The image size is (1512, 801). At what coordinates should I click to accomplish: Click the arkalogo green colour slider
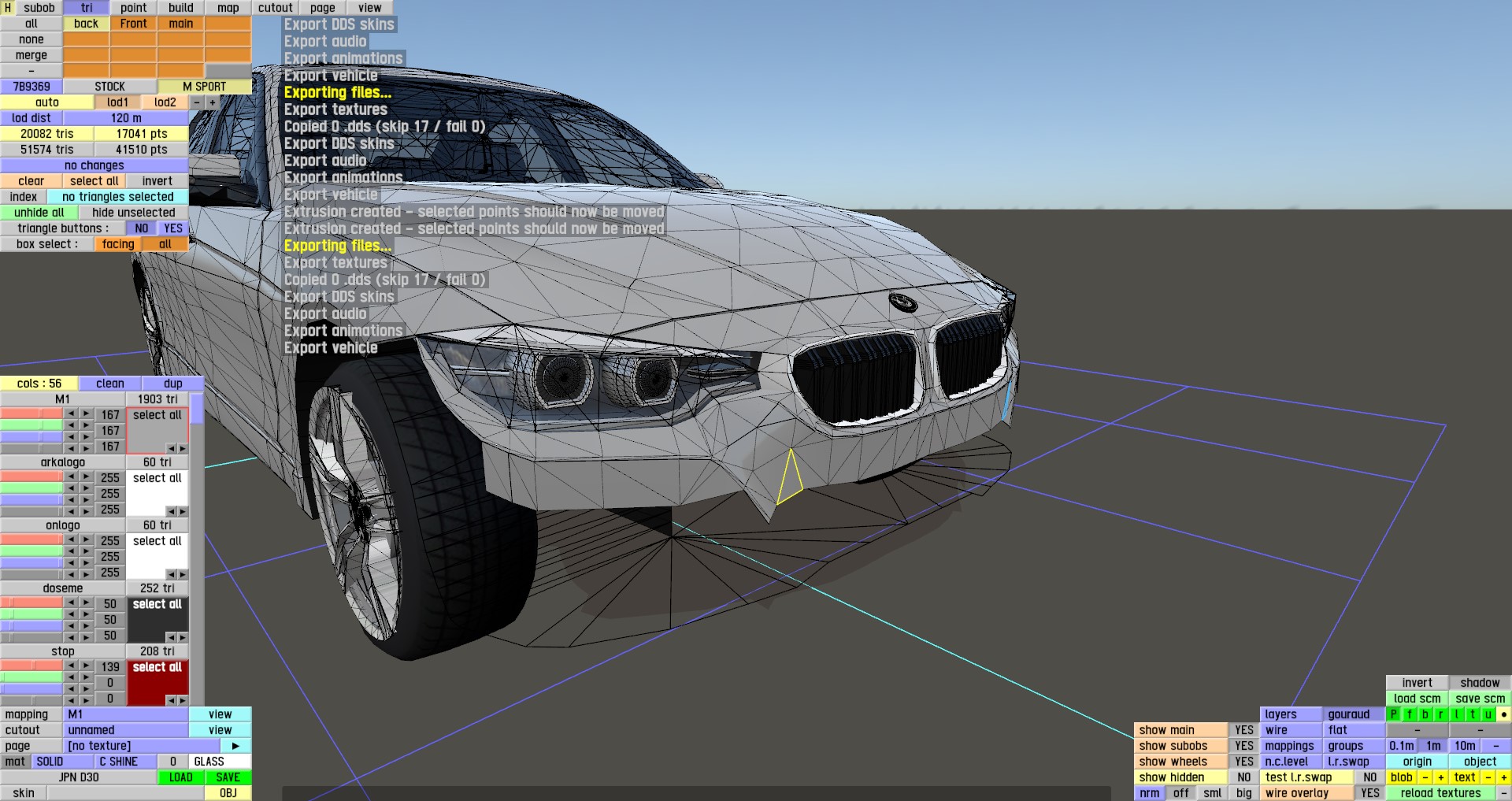click(31, 488)
